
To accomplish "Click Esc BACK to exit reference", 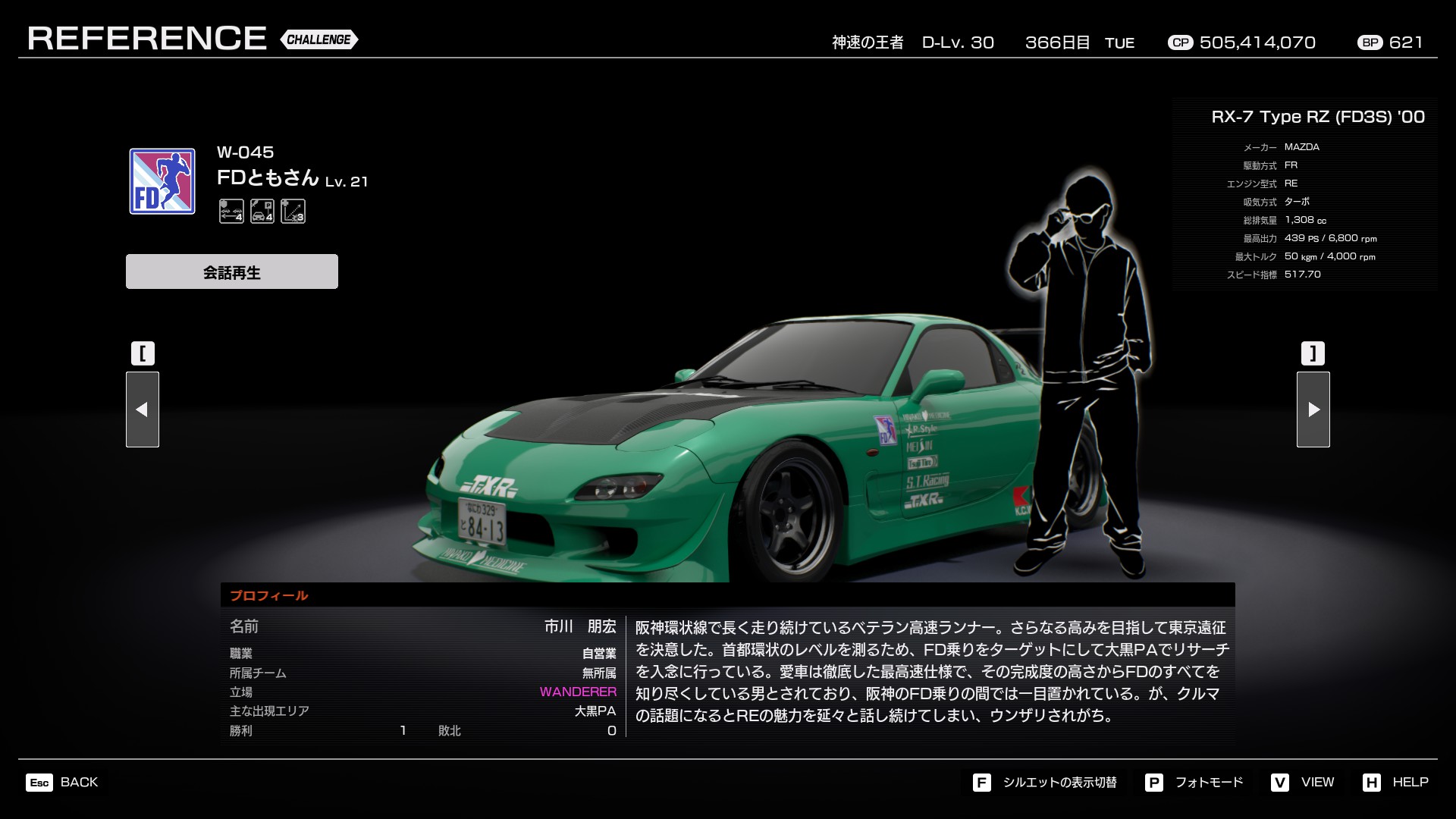I will pyautogui.click(x=62, y=782).
